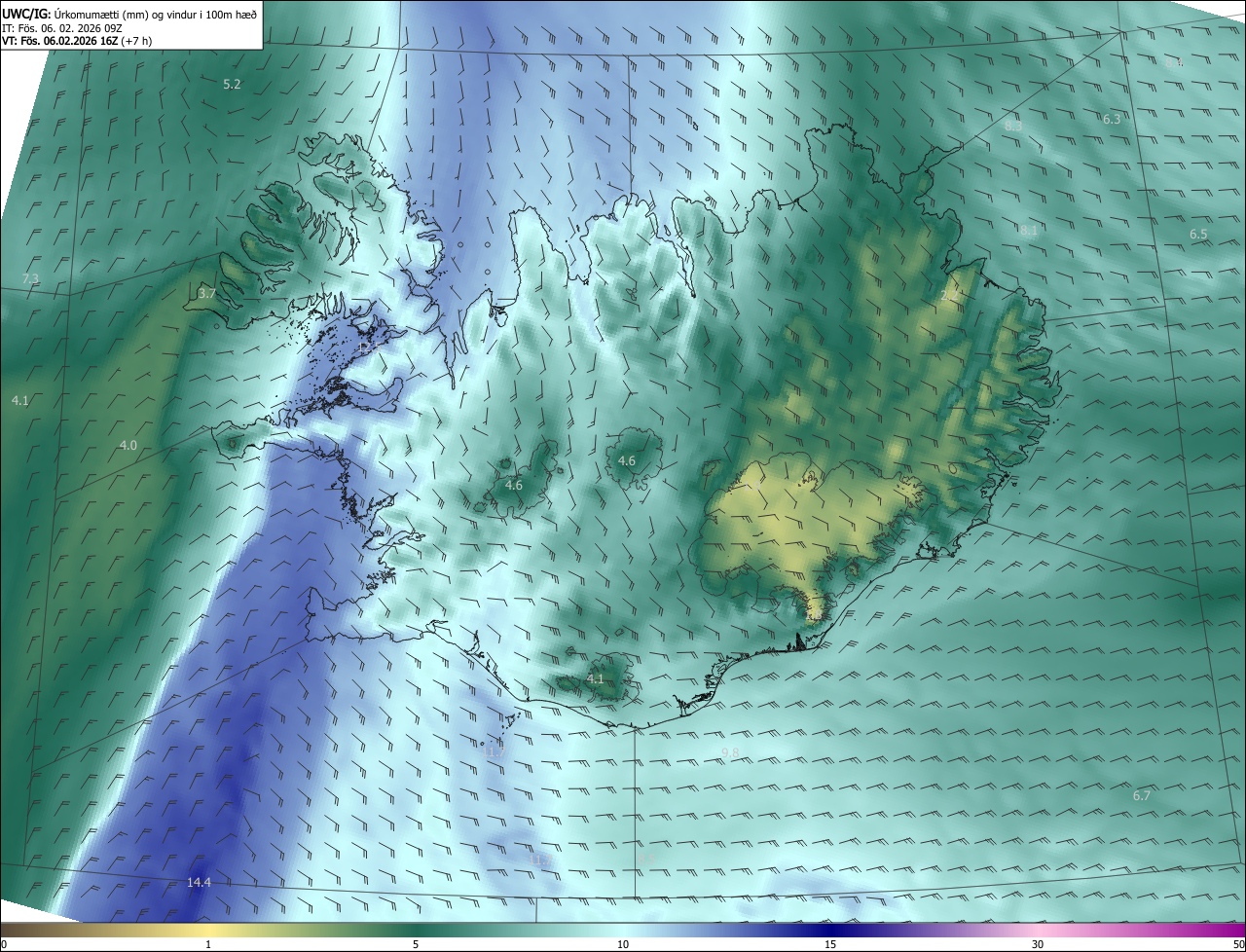
Task: Click the 7.3 value label at the map edge
Action: 30,279
